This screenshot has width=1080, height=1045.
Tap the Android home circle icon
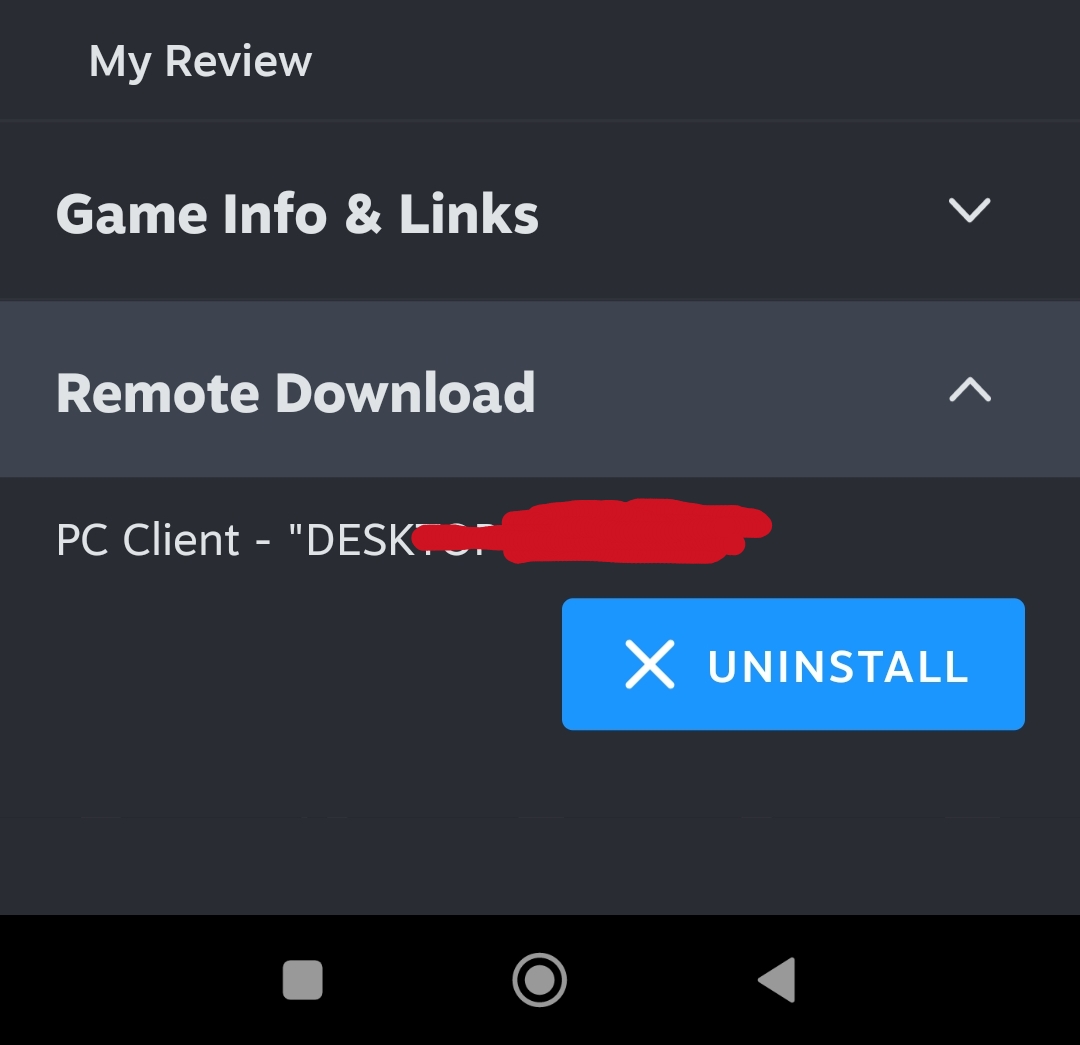[539, 980]
